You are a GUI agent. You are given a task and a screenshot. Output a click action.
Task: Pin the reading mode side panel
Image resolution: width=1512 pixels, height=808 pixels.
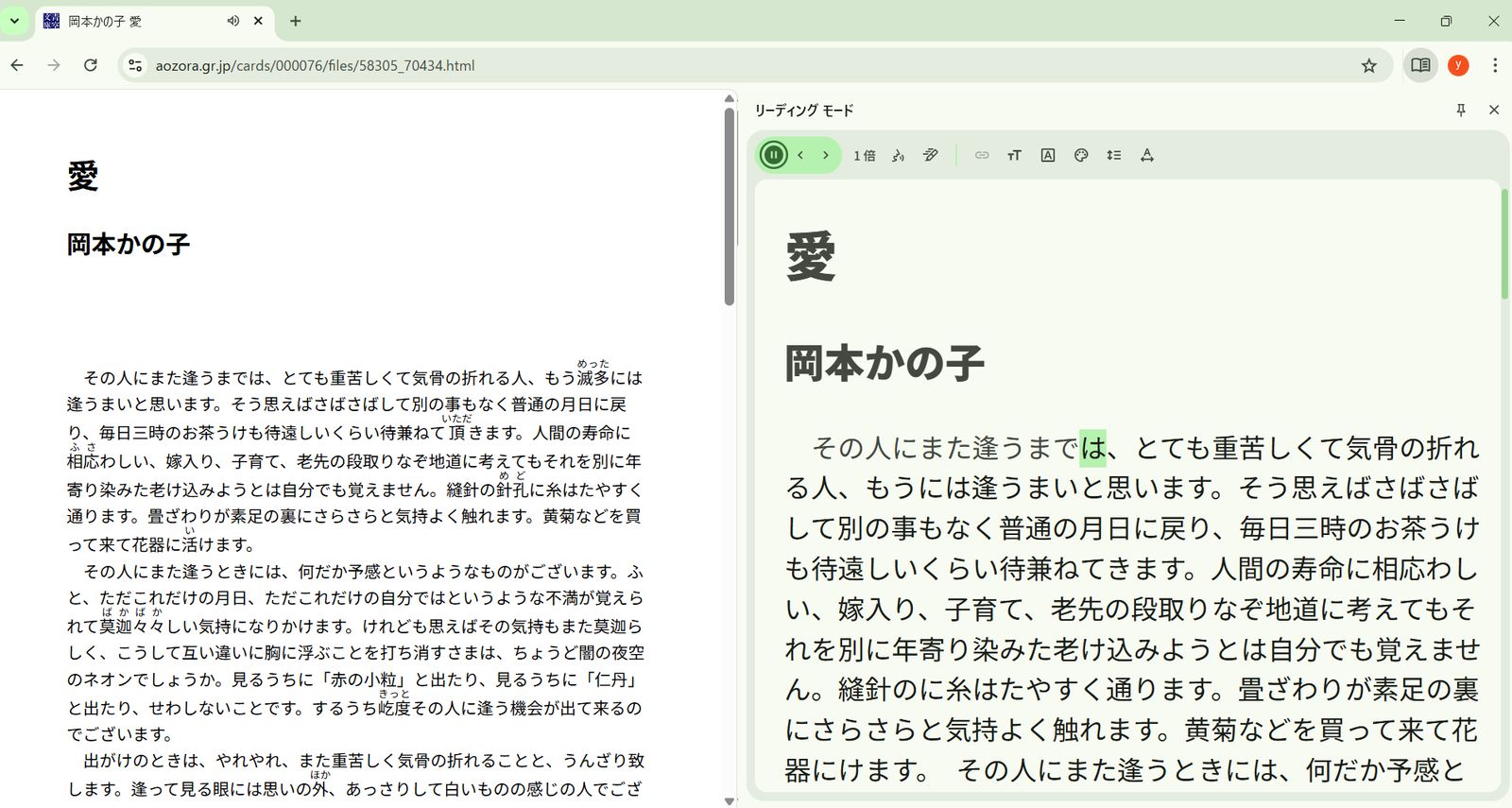[1461, 111]
